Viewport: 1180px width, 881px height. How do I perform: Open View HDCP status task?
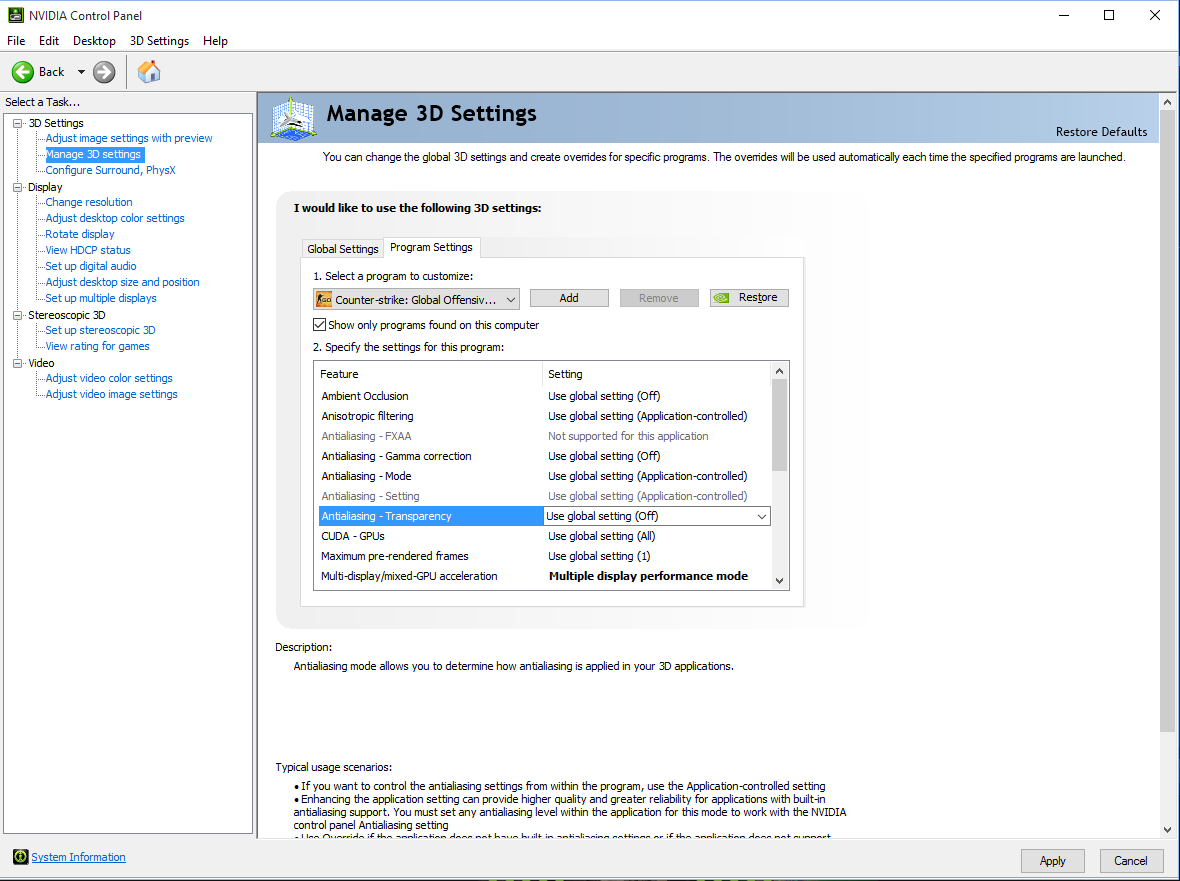[x=87, y=251]
